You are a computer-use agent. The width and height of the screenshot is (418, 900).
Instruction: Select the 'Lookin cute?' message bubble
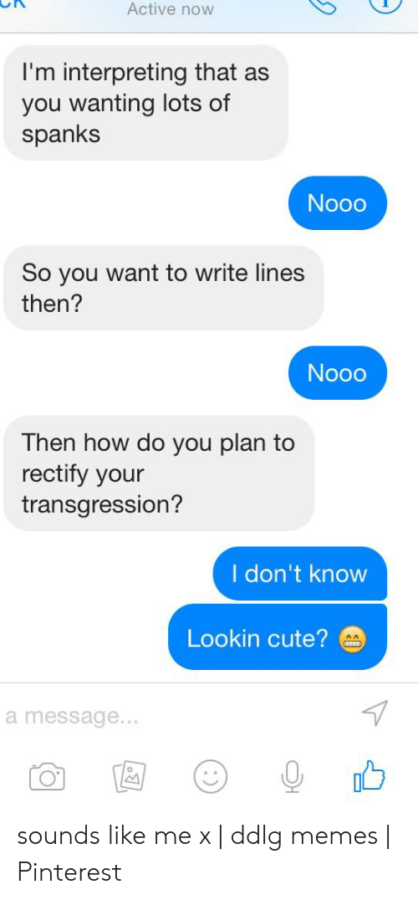277,637
